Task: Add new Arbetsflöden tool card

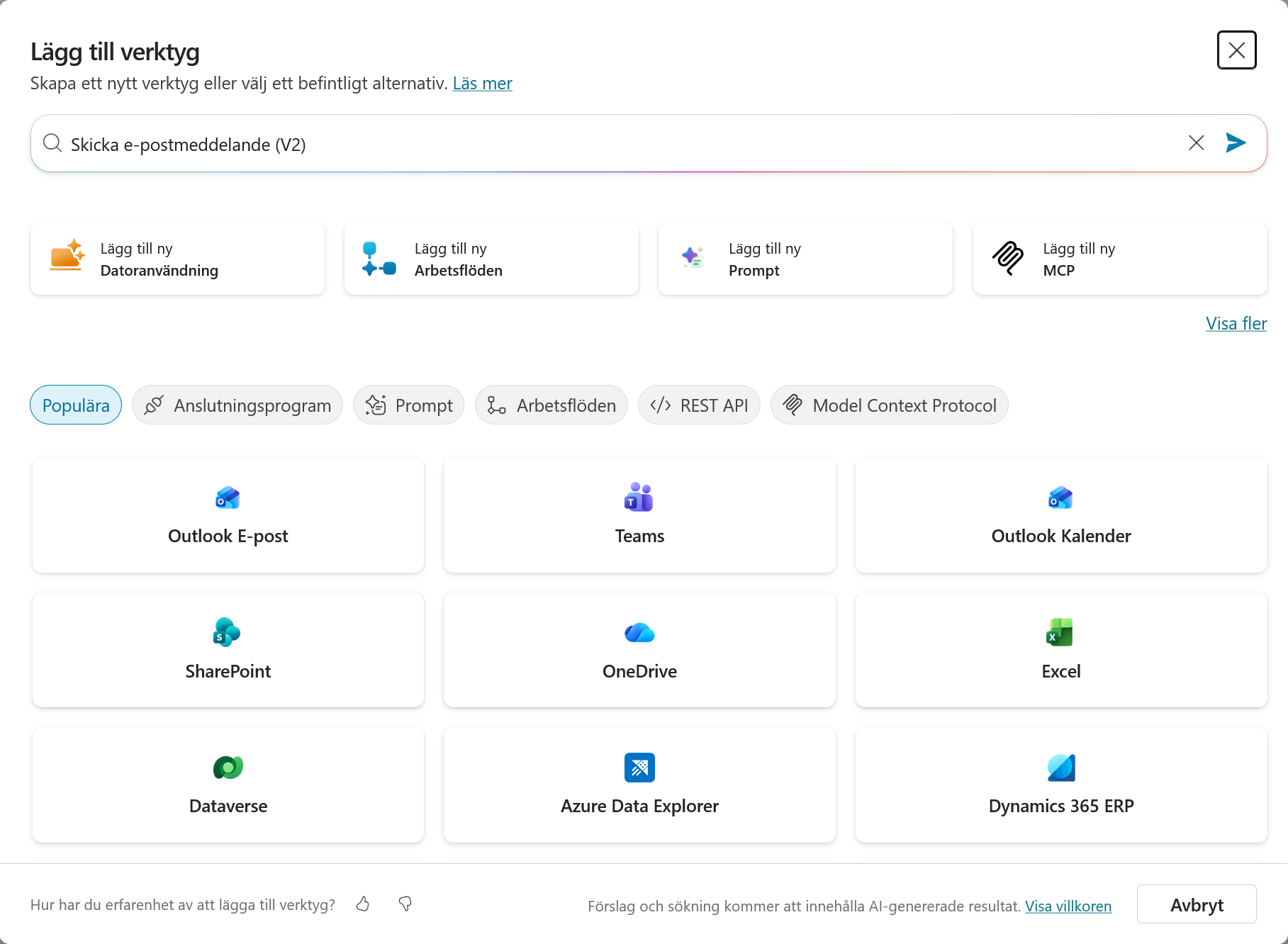Action: pos(491,259)
